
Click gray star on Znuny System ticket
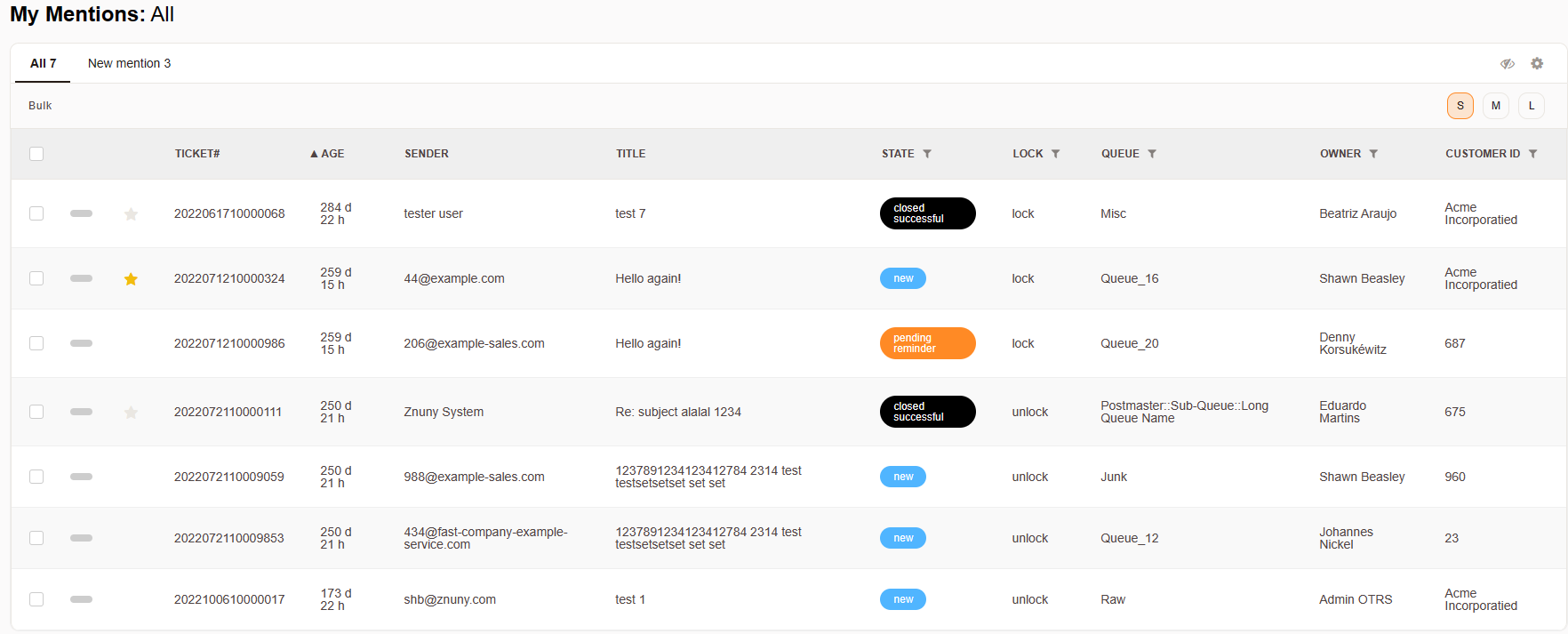(131, 413)
